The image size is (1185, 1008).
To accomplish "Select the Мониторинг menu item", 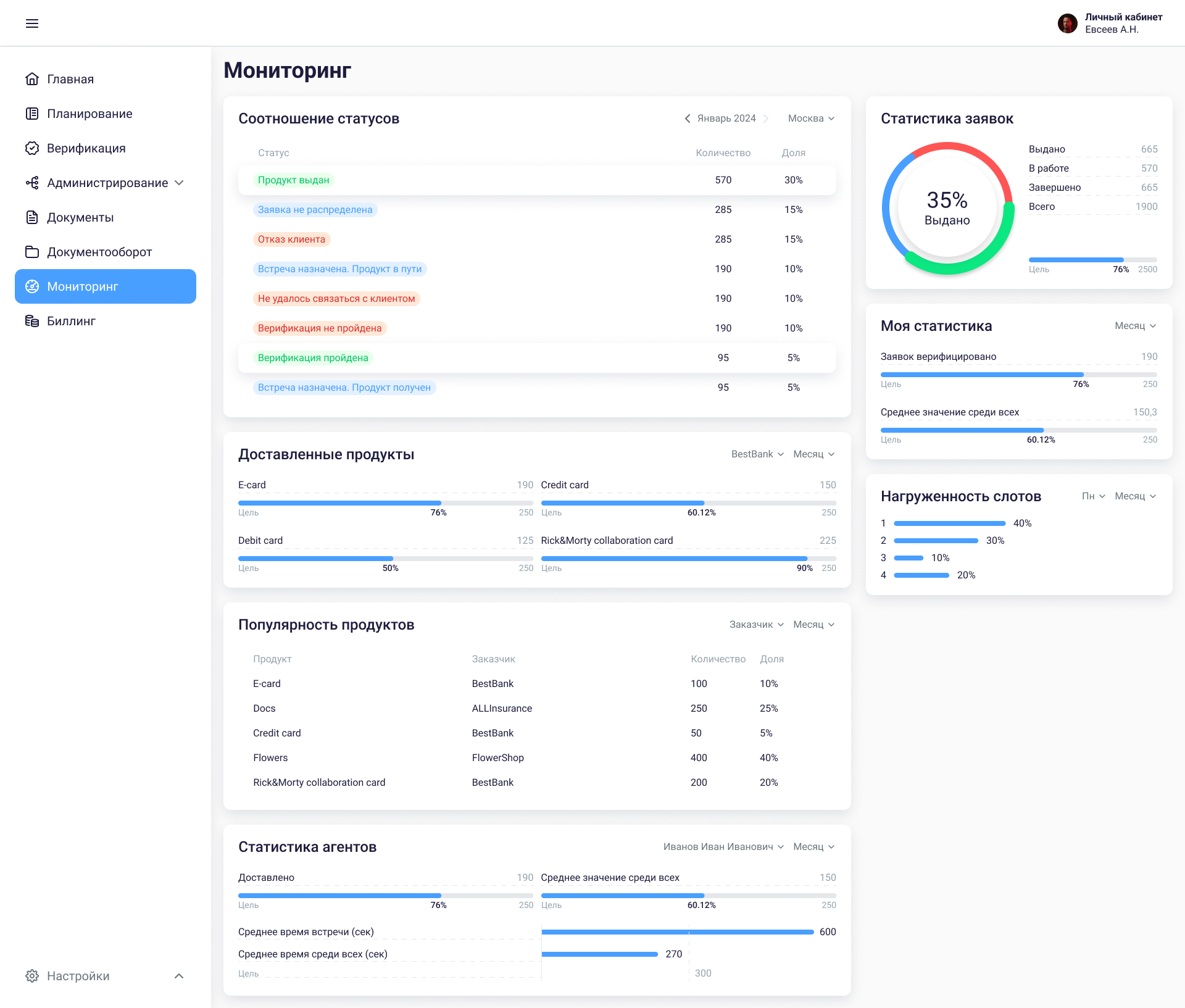I will coord(106,286).
